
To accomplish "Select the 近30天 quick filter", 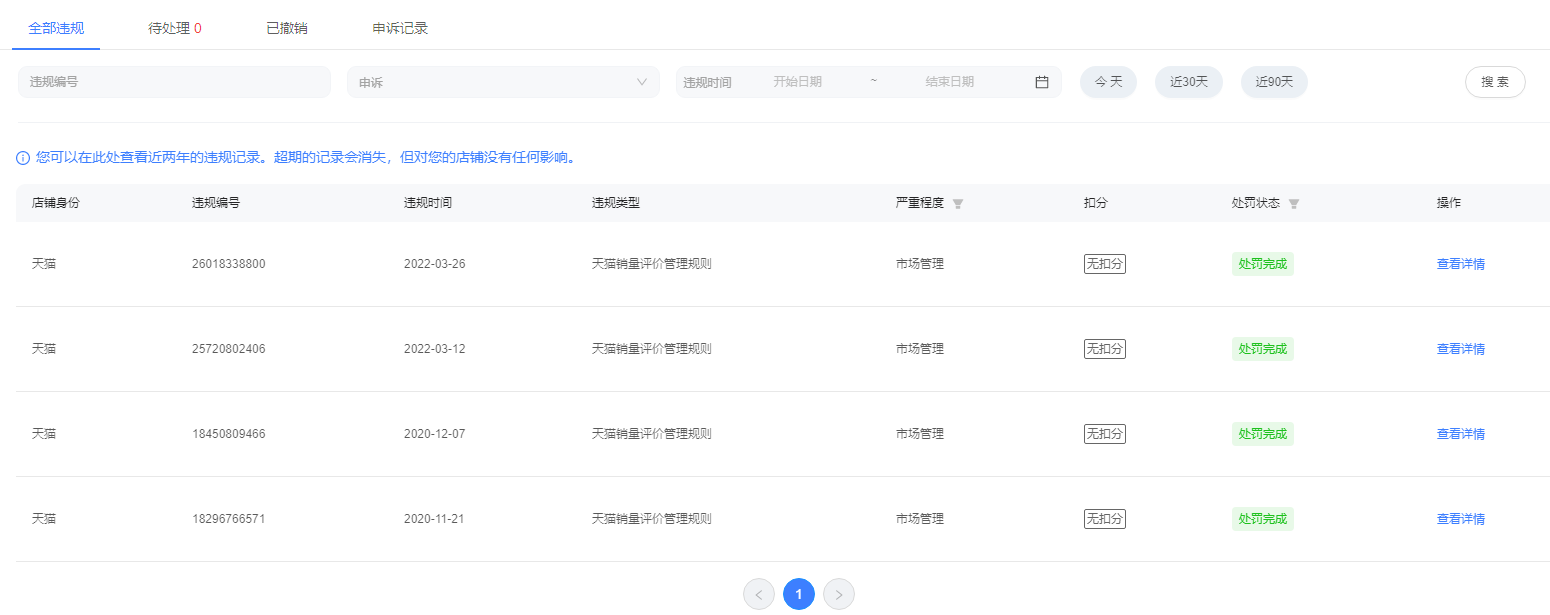I will pyautogui.click(x=1189, y=82).
